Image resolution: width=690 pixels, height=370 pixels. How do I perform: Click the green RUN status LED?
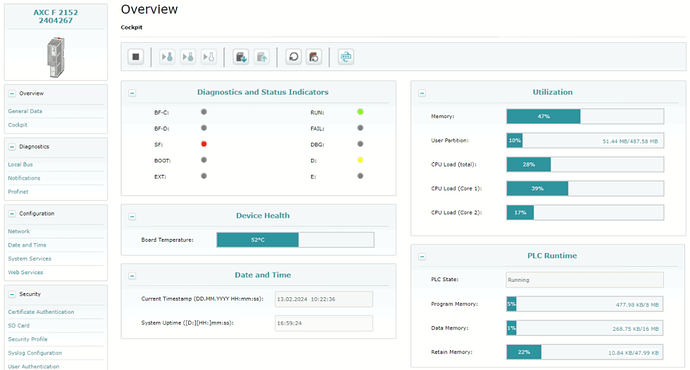coord(360,112)
